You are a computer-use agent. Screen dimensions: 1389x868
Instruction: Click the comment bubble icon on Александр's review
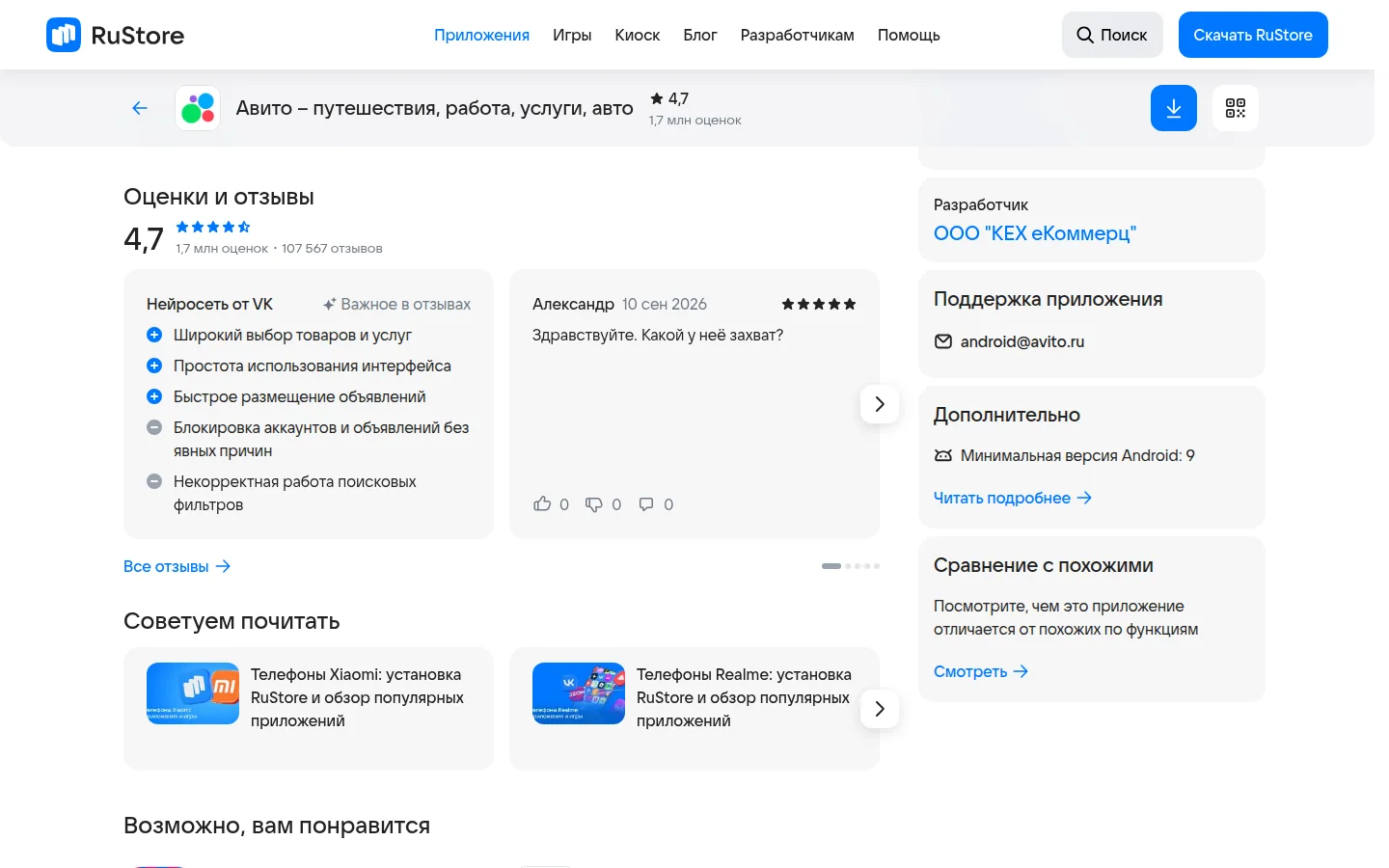[x=646, y=503]
